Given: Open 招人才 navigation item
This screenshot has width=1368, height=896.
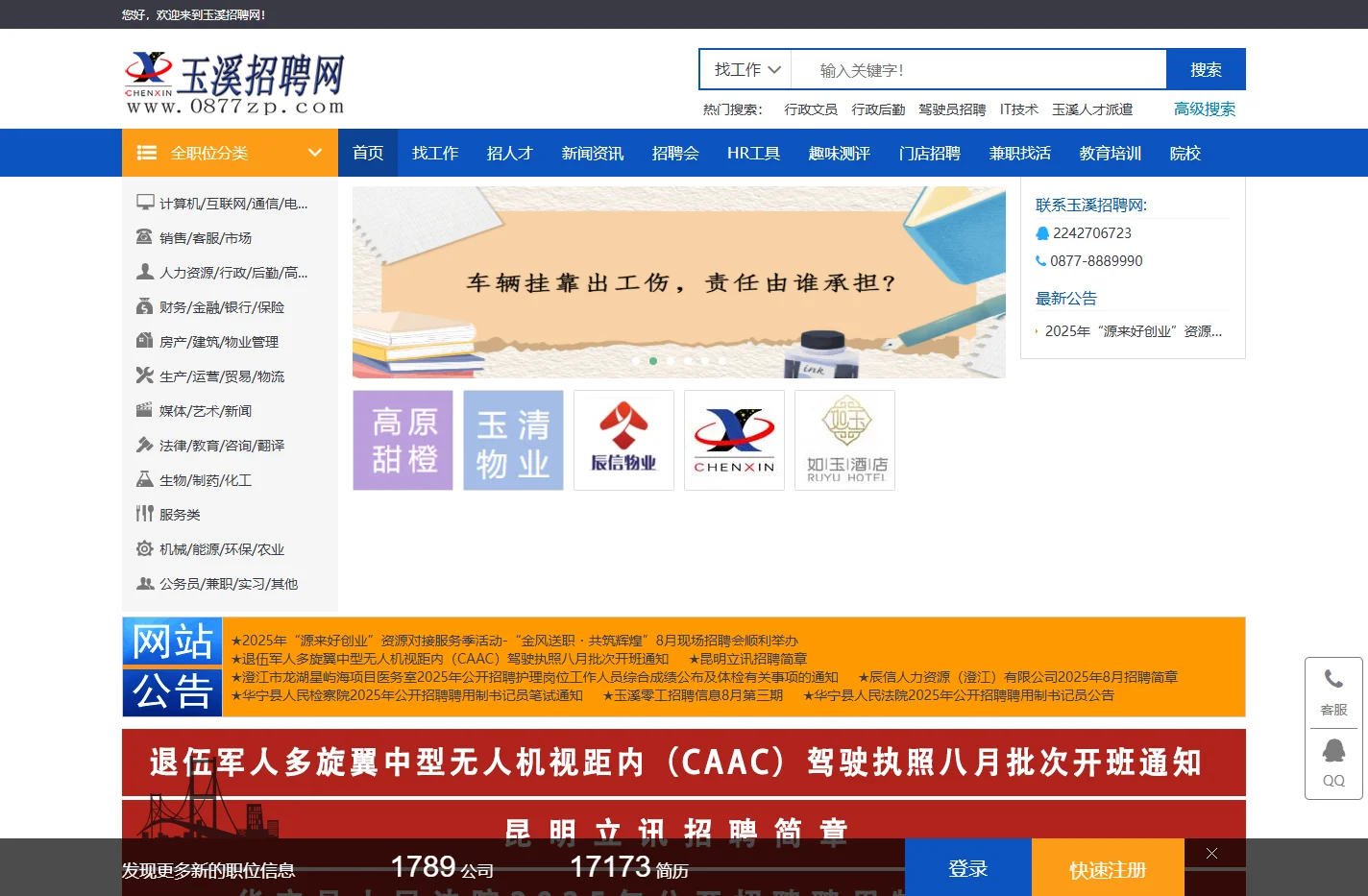Looking at the screenshot, I should pyautogui.click(x=510, y=153).
